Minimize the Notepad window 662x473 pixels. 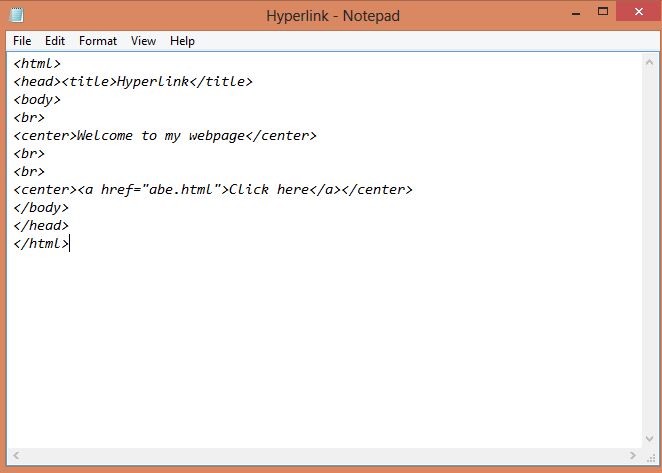(x=576, y=12)
